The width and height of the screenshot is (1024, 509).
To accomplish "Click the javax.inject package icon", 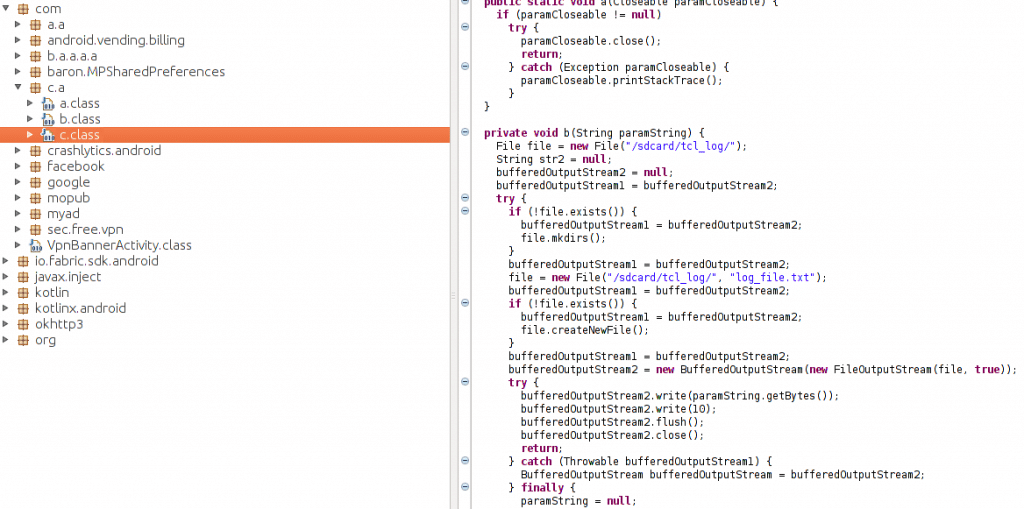I will click(23, 276).
